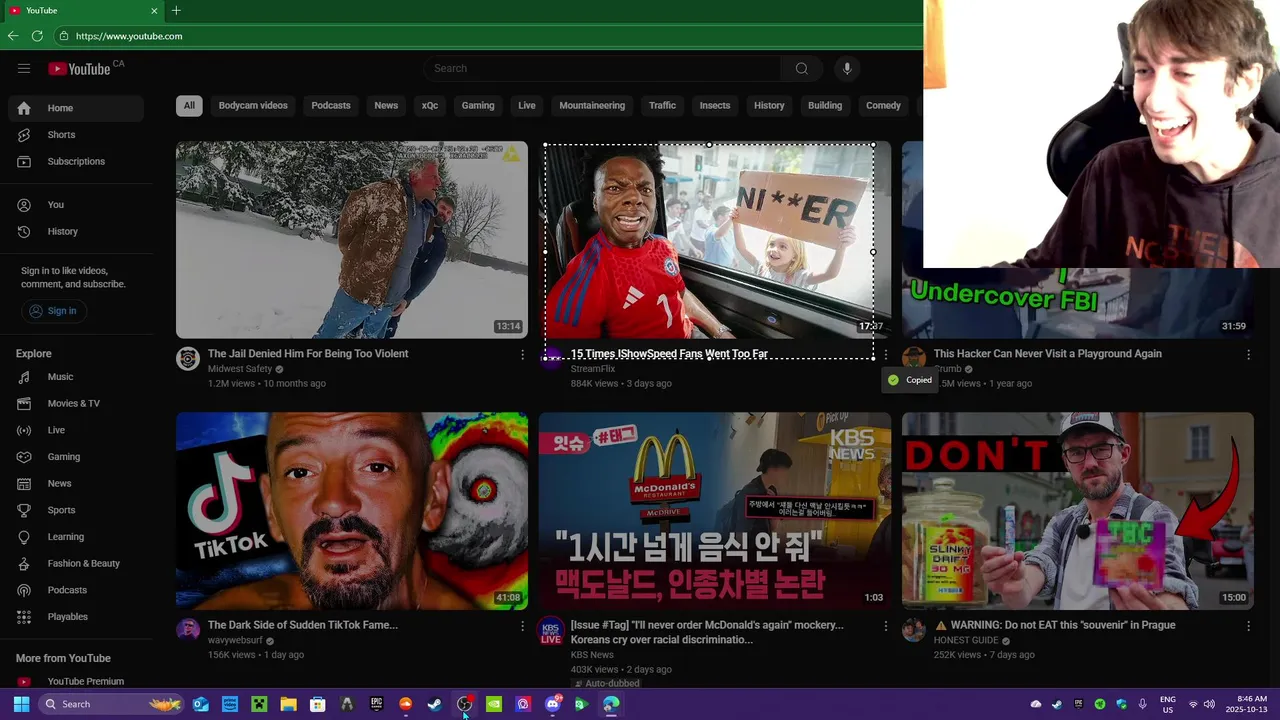
Task: Open the wavywebsurf channel link
Action: pos(235,640)
